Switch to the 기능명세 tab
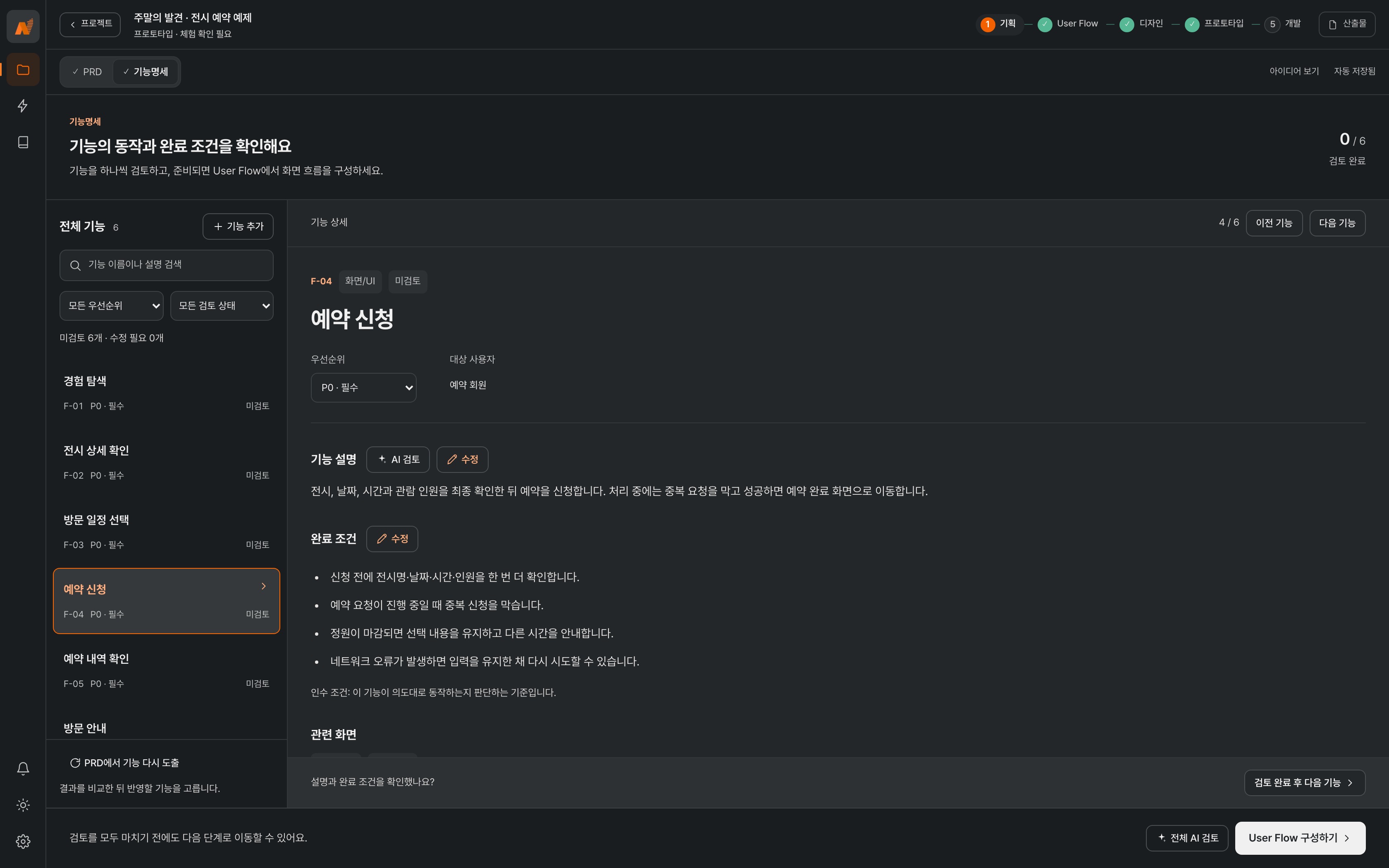 click(x=146, y=72)
